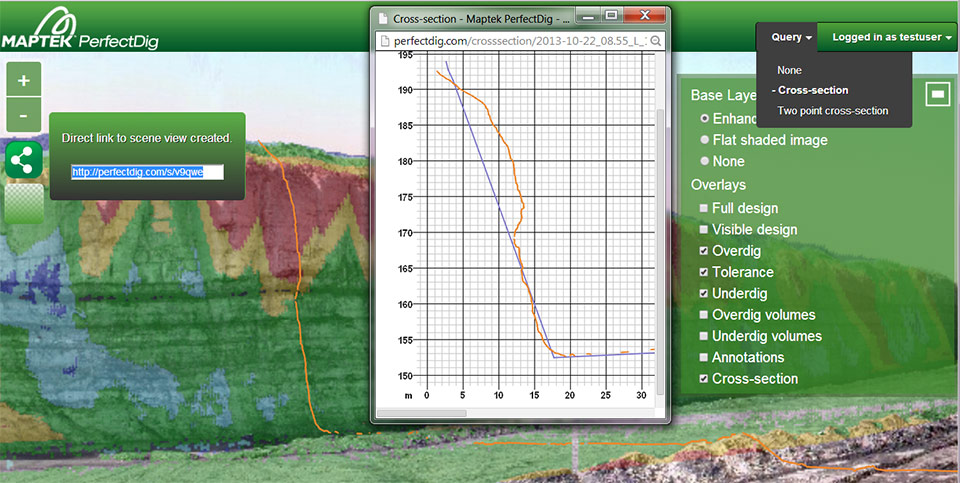
Task: Click the transparency overlay tile below share
Action: tap(23, 204)
